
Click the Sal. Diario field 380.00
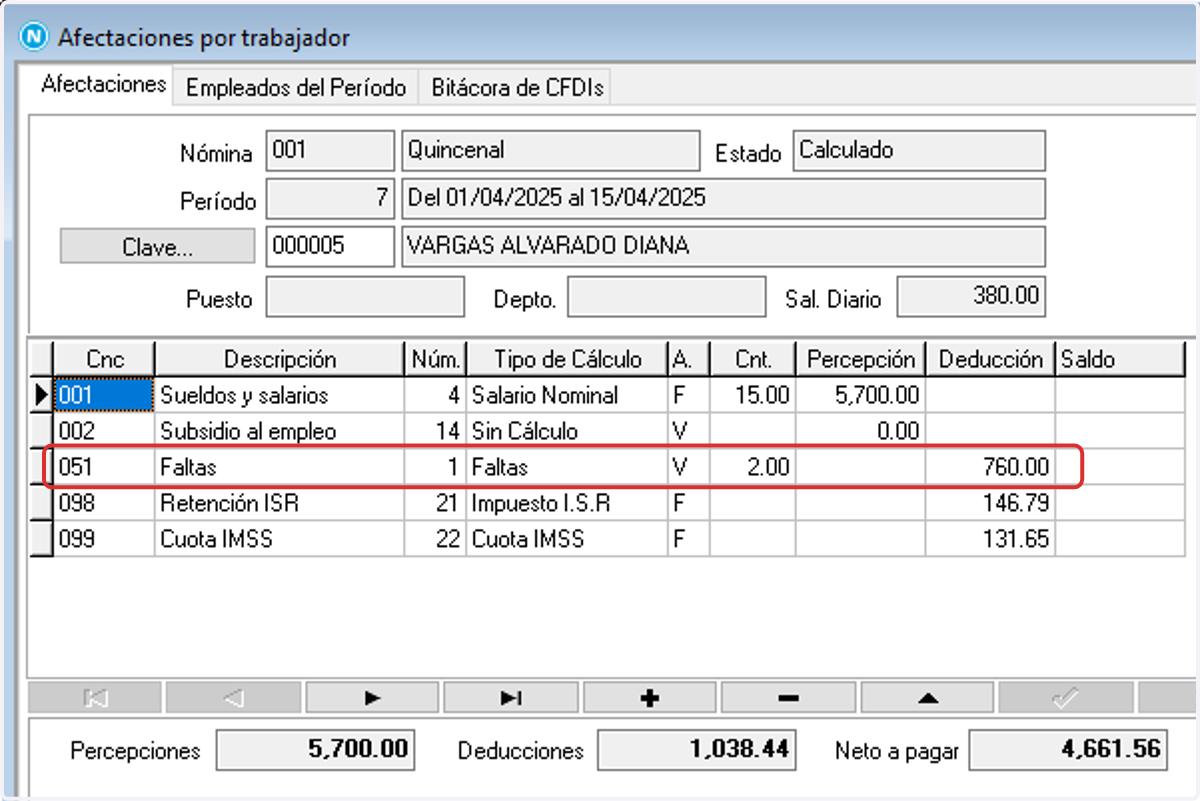tap(972, 297)
